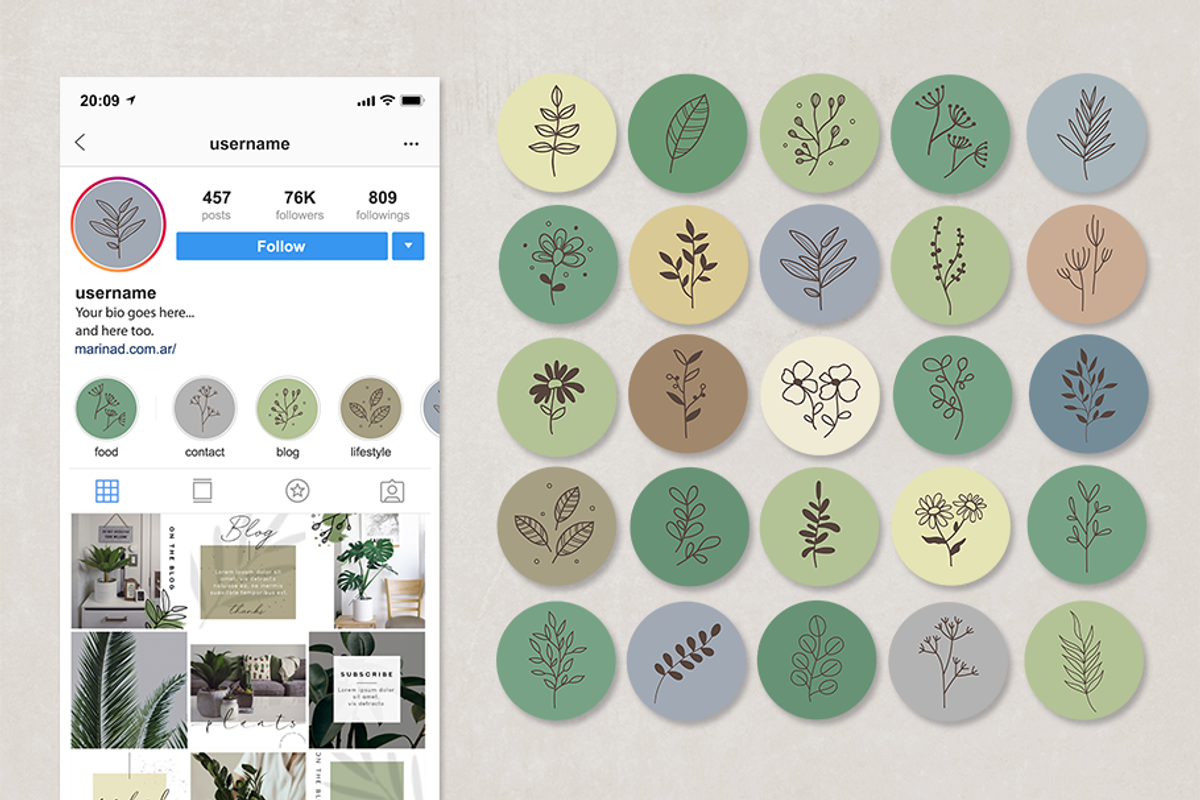Open the profile picture story ring
The height and width of the screenshot is (800, 1200).
tap(118, 224)
